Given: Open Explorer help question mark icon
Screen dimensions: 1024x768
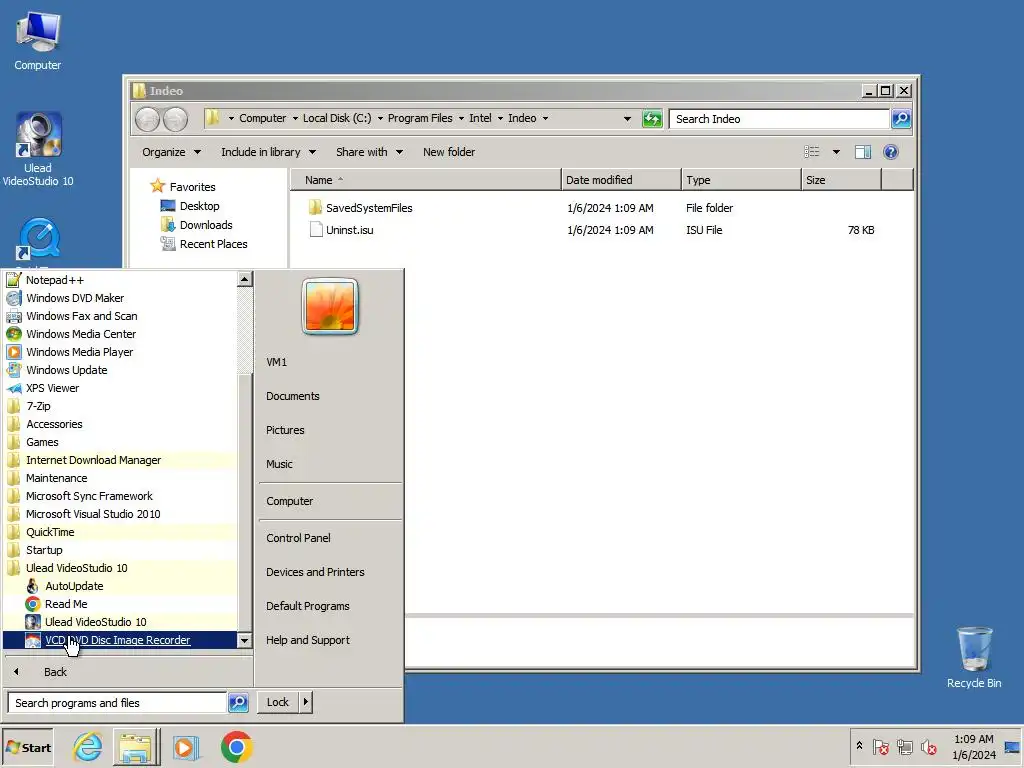Looking at the screenshot, I should pos(890,152).
